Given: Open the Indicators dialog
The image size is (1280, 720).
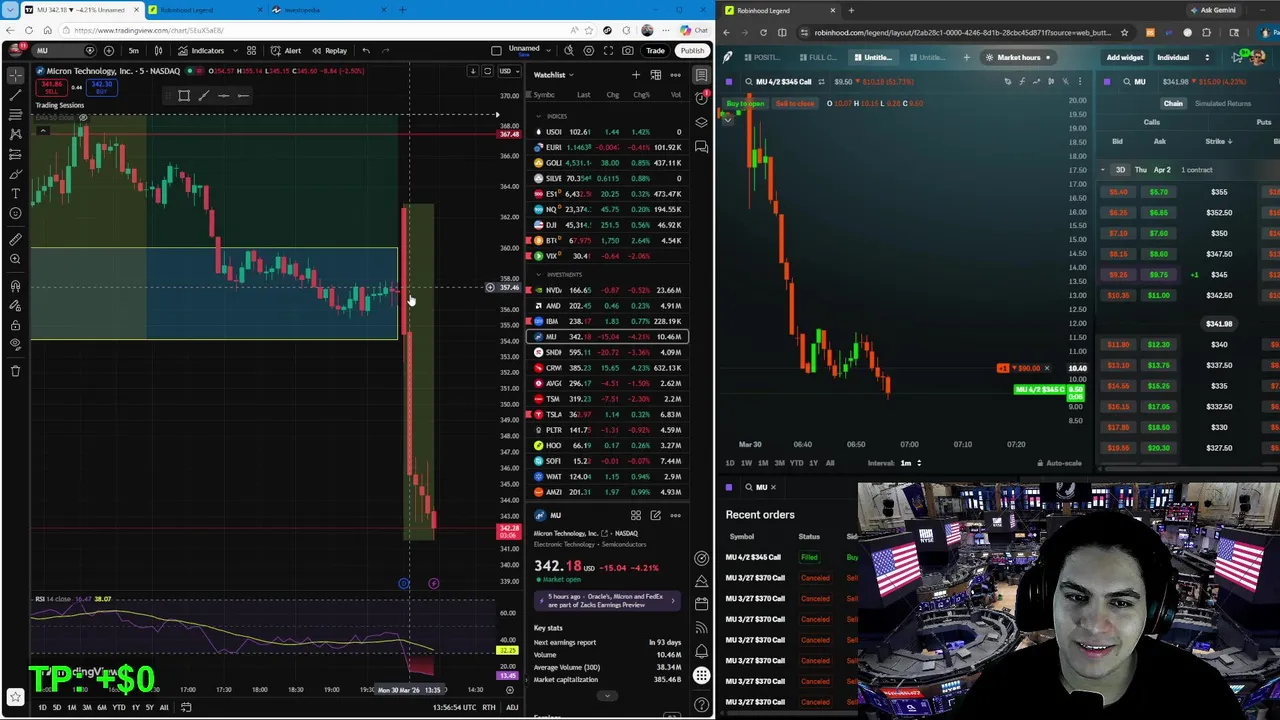Looking at the screenshot, I should [x=201, y=51].
